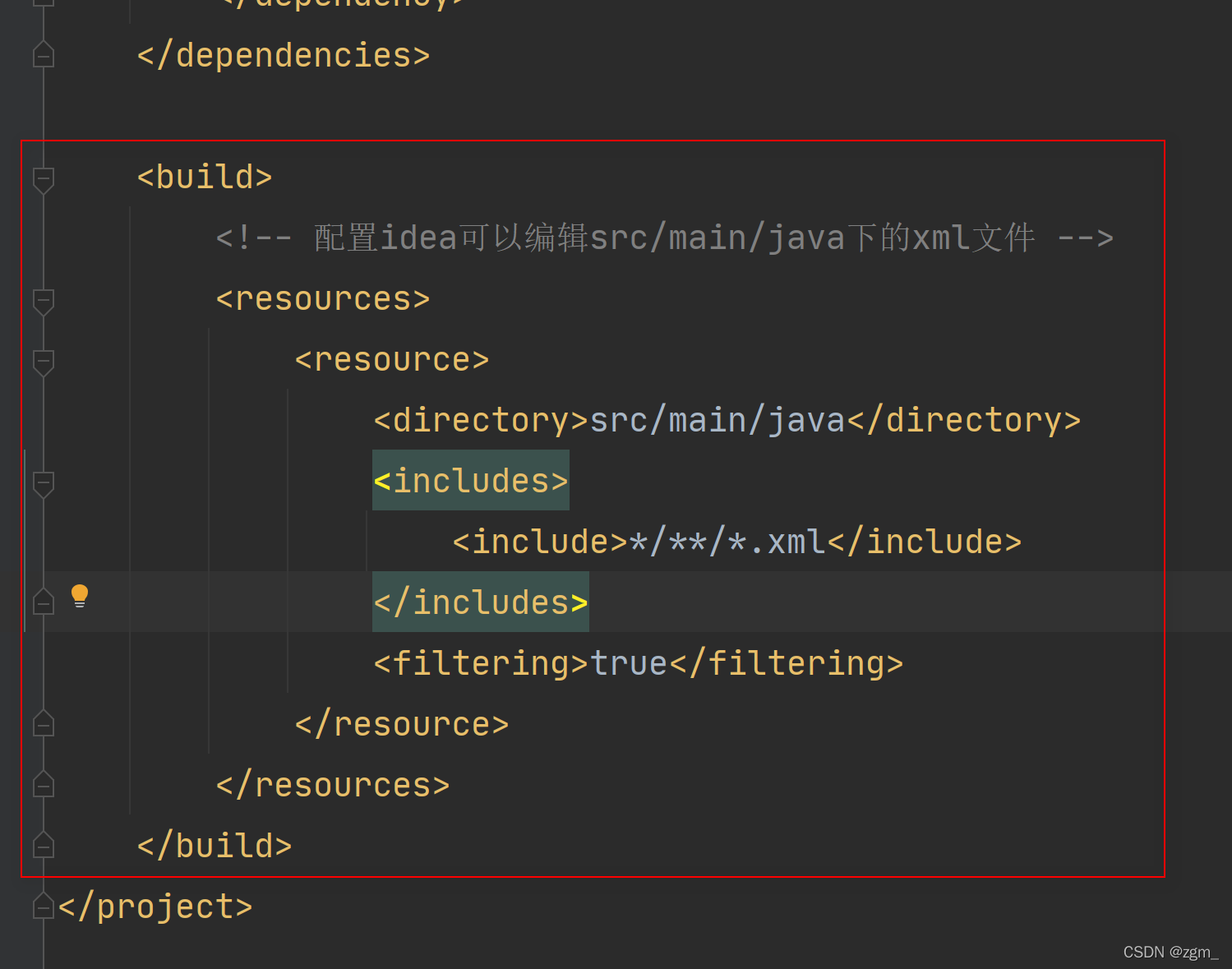Click the highlighted </includes> closing tag
The height and width of the screenshot is (969, 1232).
[481, 603]
